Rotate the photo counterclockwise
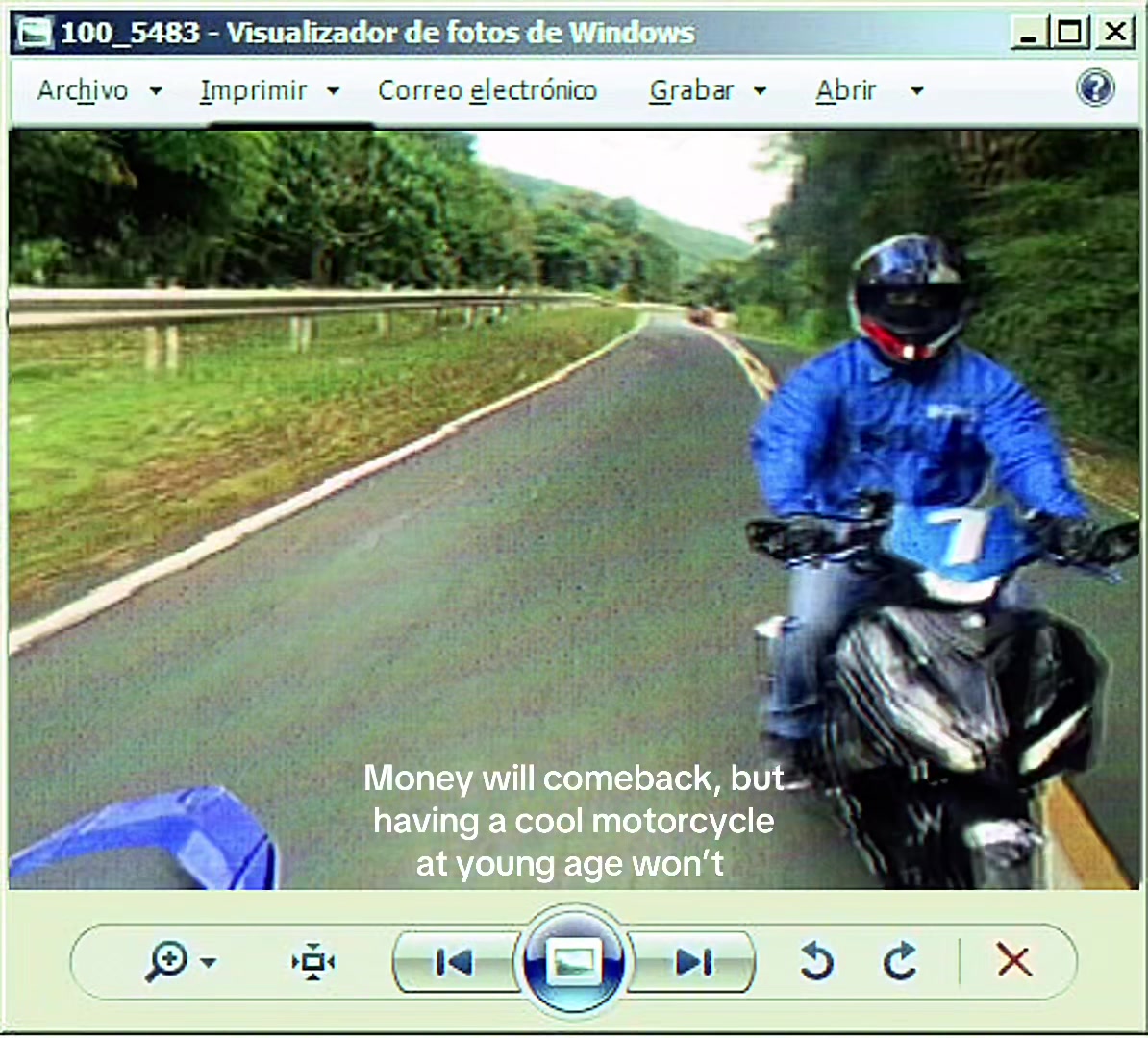 point(816,961)
